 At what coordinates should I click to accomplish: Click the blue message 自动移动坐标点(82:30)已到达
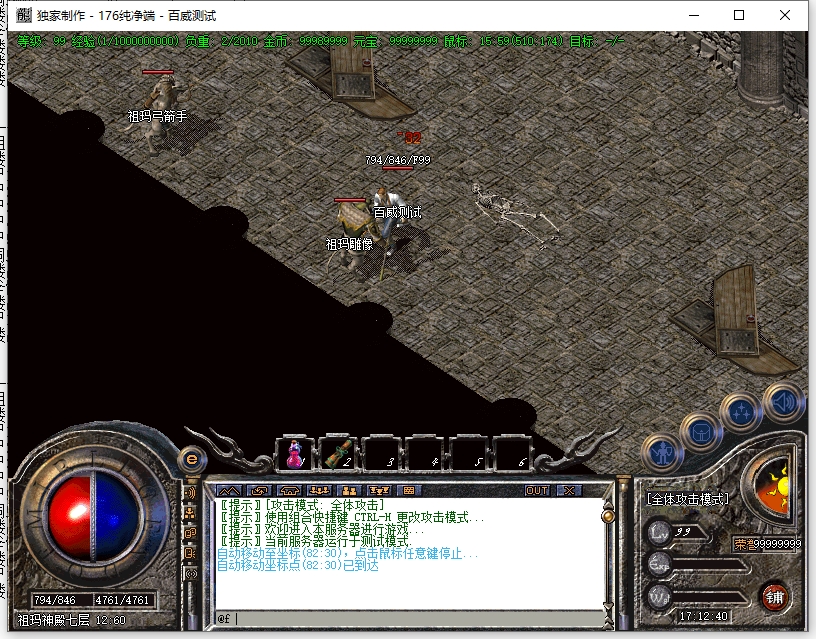(297, 565)
